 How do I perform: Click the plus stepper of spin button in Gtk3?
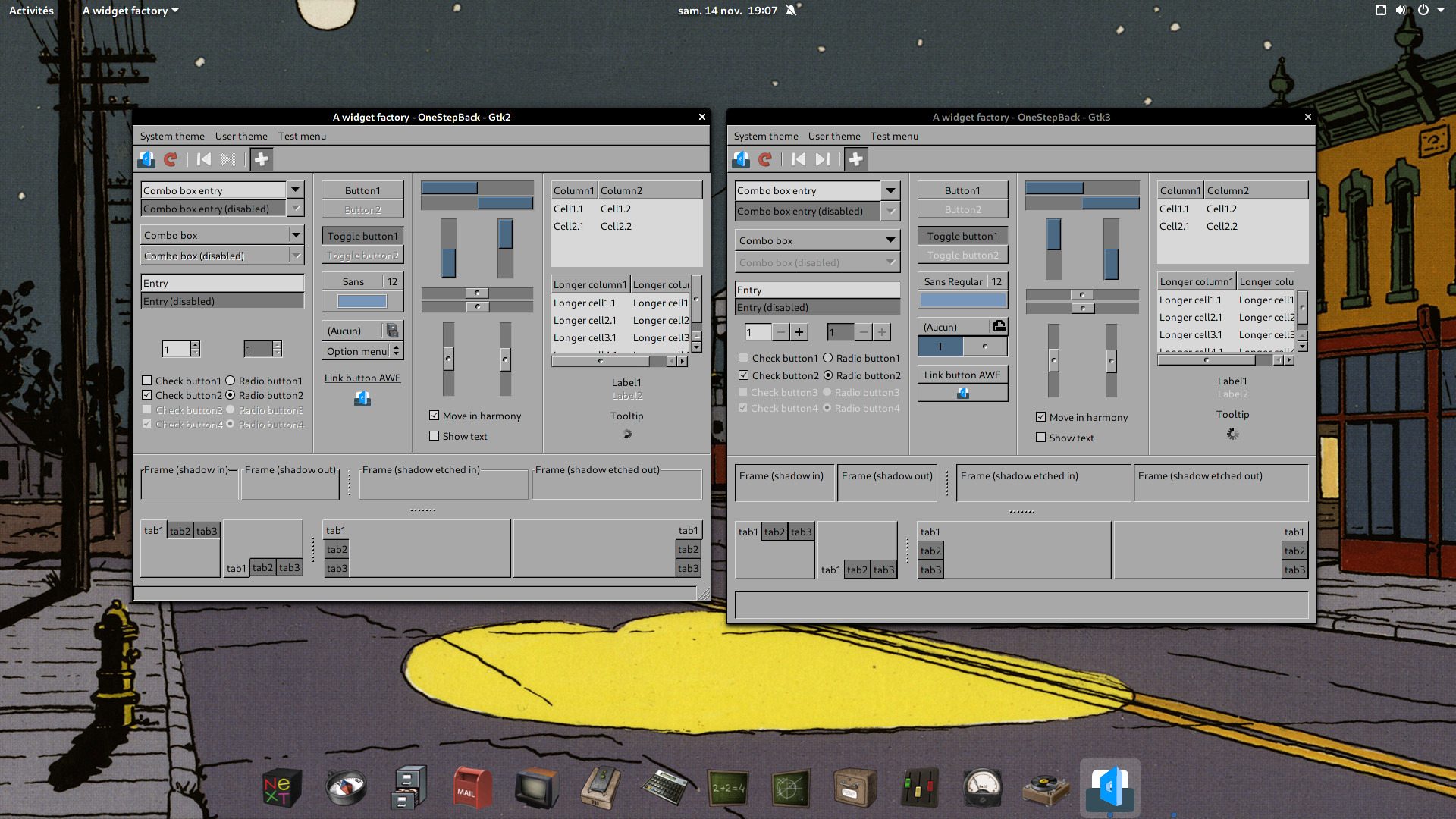799,332
